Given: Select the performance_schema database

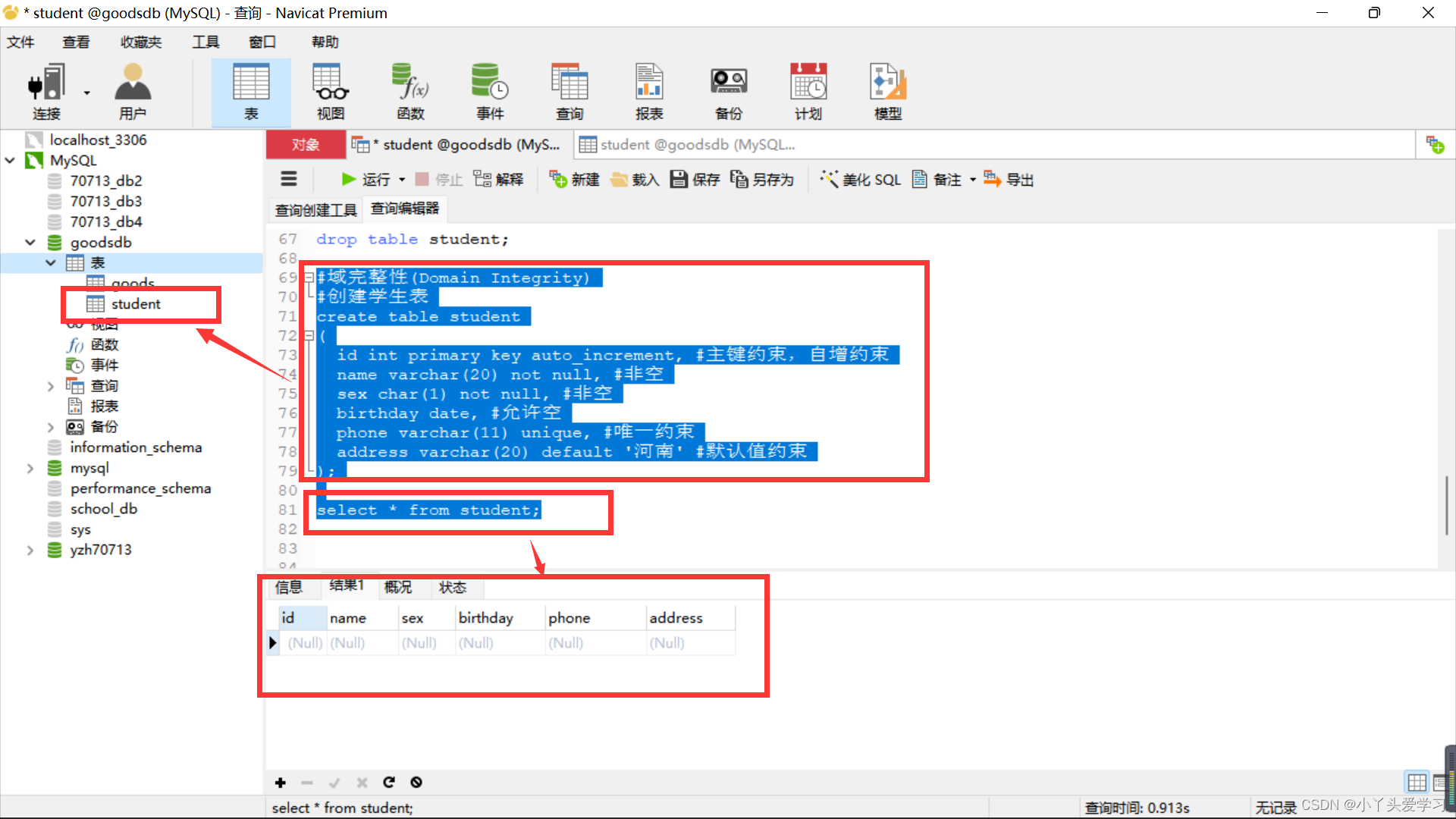Looking at the screenshot, I should click(x=140, y=488).
